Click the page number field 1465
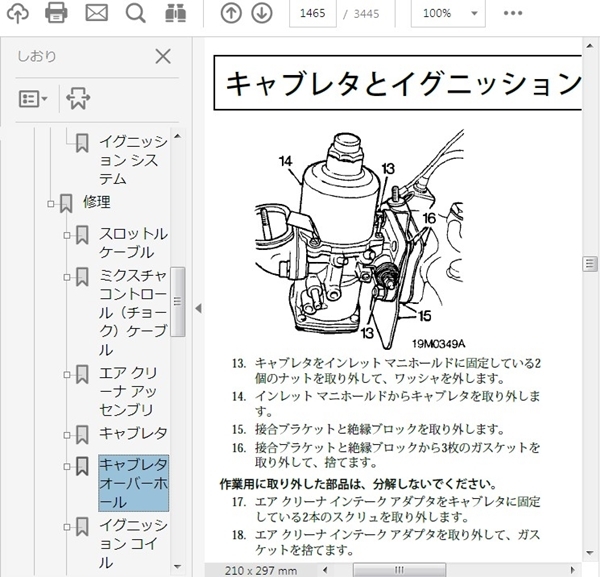600x577 pixels. (x=313, y=13)
